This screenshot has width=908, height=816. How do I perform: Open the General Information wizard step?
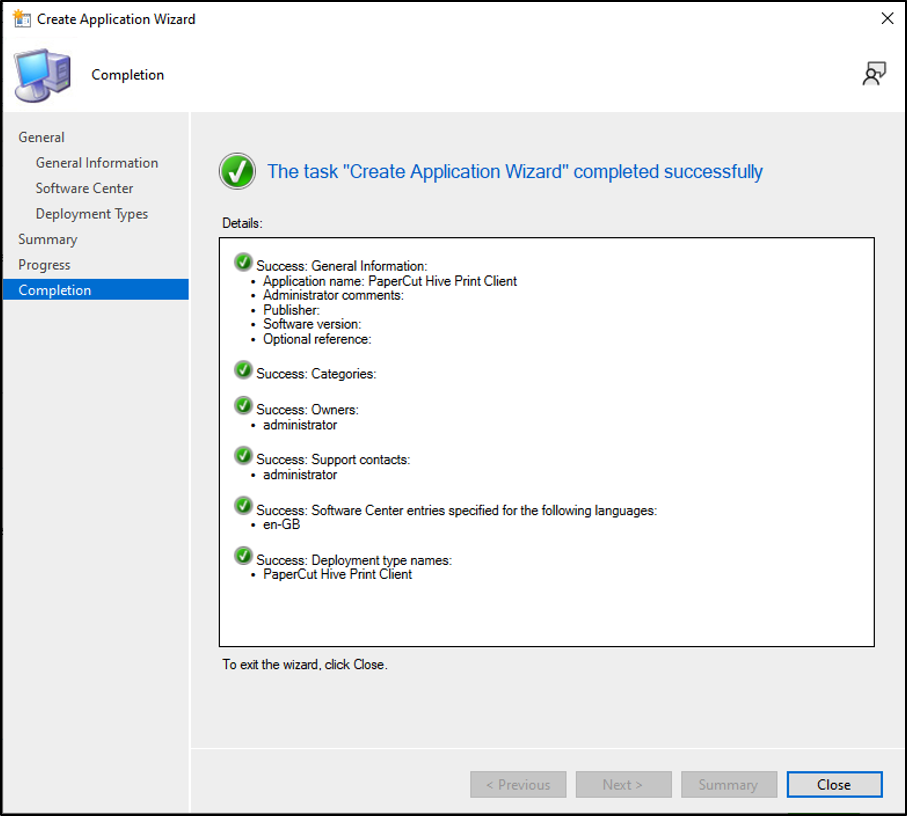97,163
